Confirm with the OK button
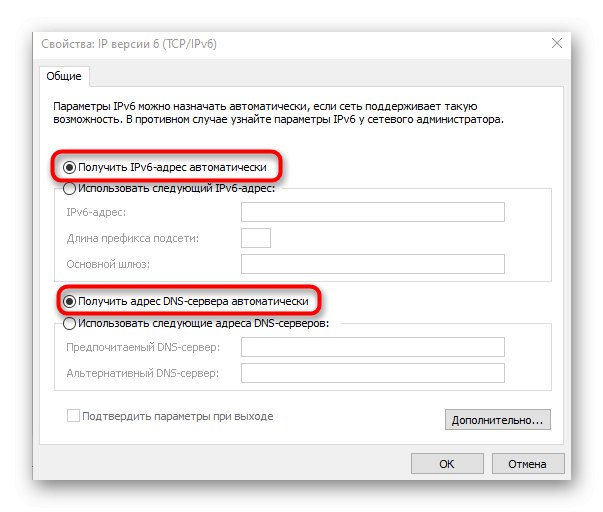Screen dimensions: 603x512 pyautogui.click(x=446, y=464)
